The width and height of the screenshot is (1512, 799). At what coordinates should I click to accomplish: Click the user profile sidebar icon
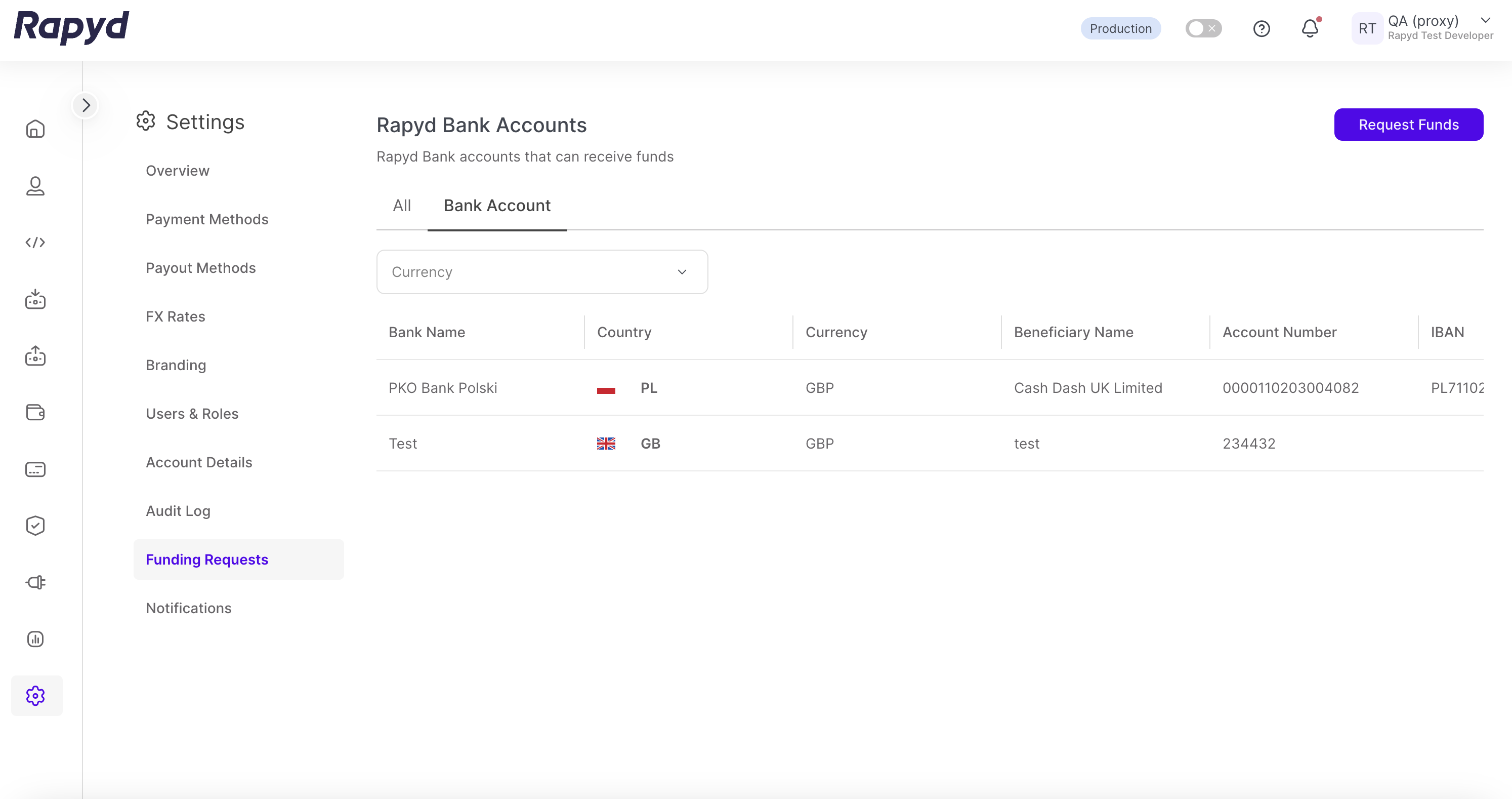35,186
